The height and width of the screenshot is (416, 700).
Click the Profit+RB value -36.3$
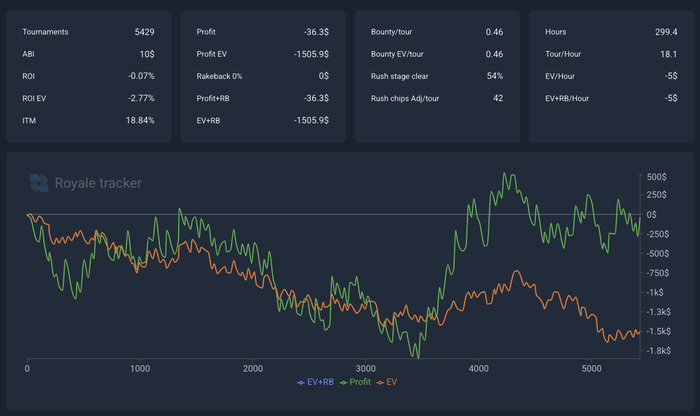pos(316,98)
